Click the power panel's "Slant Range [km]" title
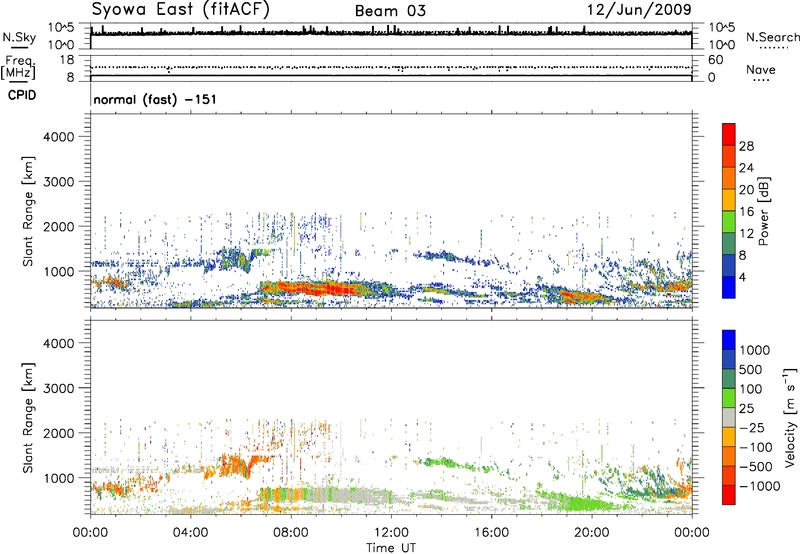The image size is (800, 554). 28,211
